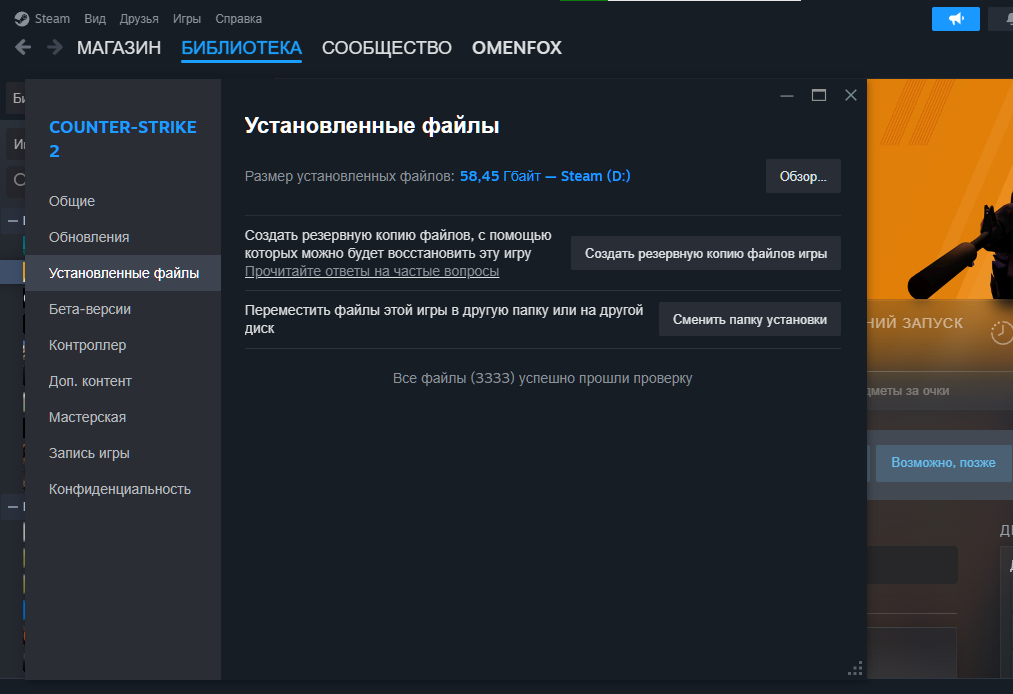The image size is (1013, 694).
Task: Click the Обзор... browse button
Action: [x=803, y=176]
